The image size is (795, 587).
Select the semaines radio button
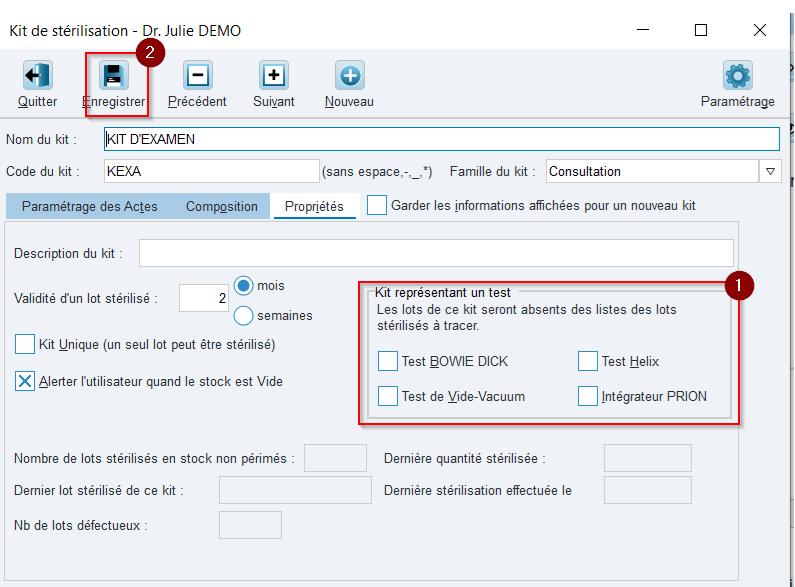coord(243,315)
